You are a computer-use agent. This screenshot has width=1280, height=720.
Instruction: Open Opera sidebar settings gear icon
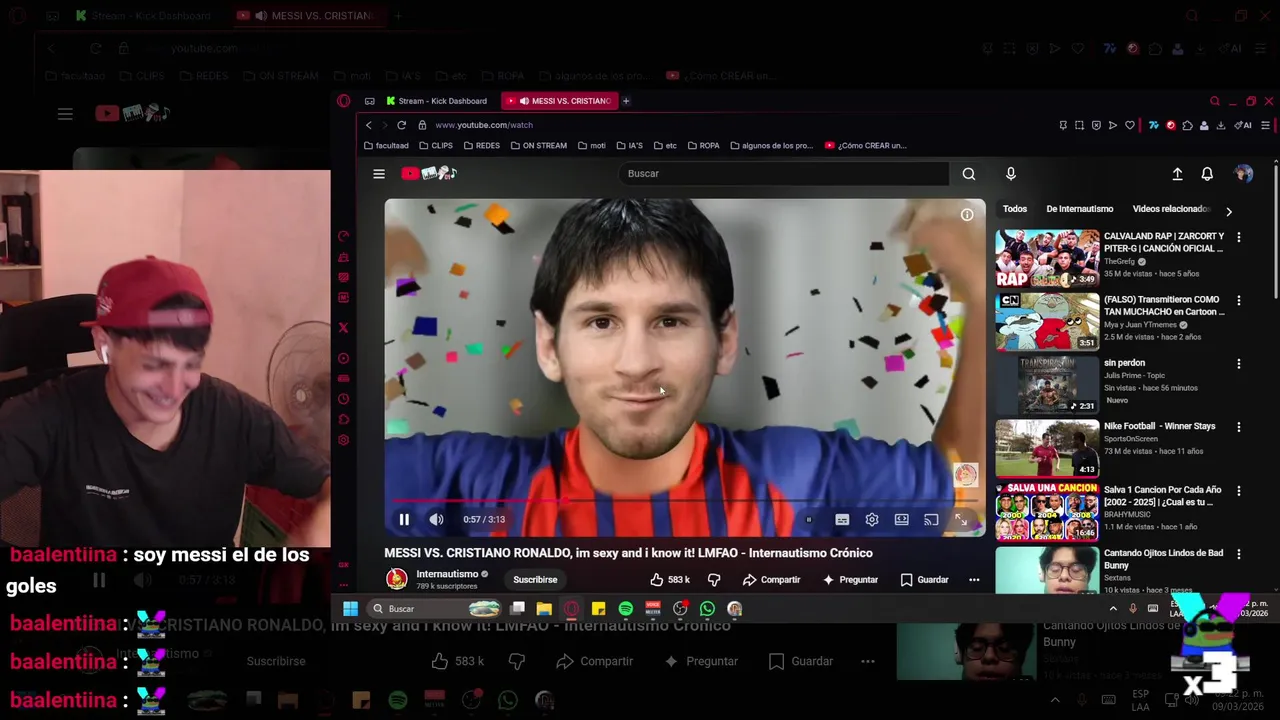343,440
